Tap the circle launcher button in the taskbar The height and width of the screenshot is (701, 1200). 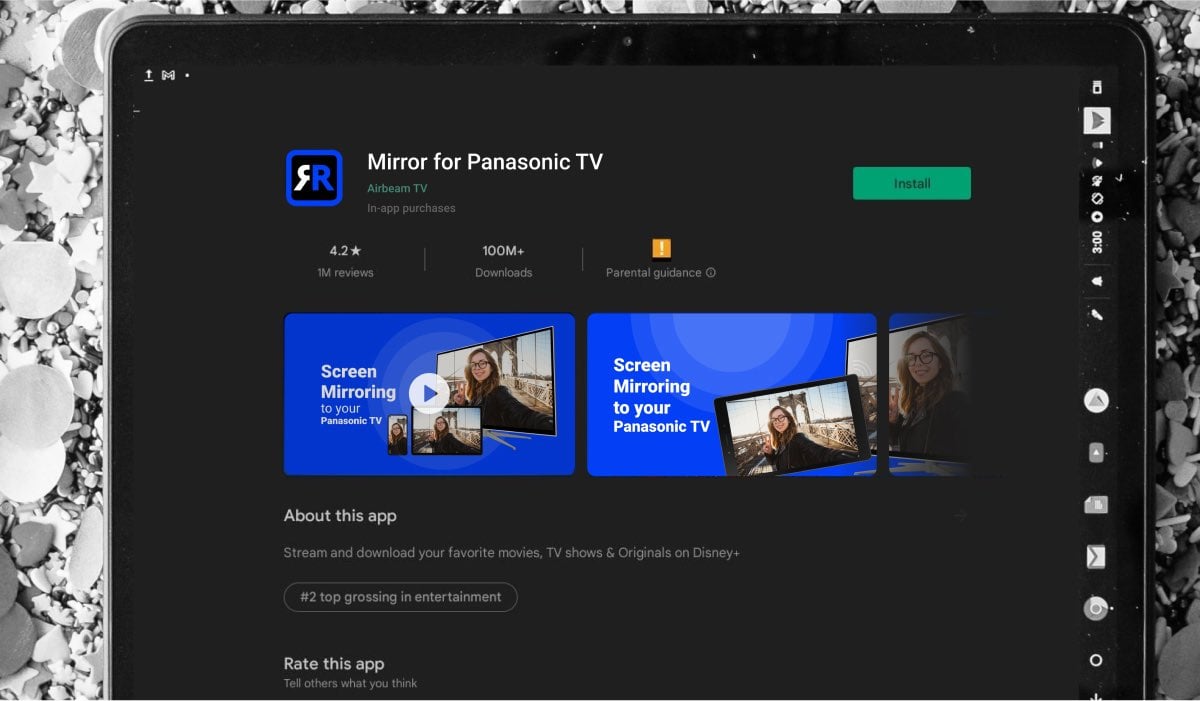coord(1096,661)
